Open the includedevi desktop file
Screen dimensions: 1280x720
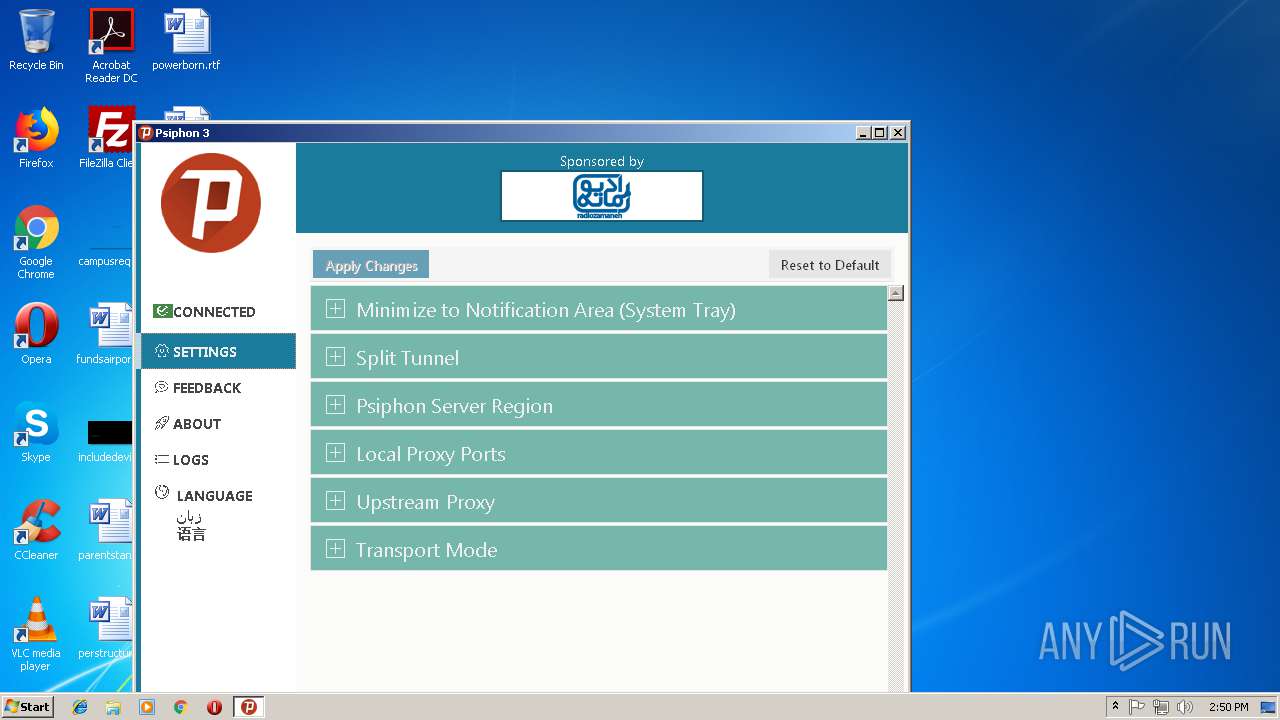pos(106,440)
